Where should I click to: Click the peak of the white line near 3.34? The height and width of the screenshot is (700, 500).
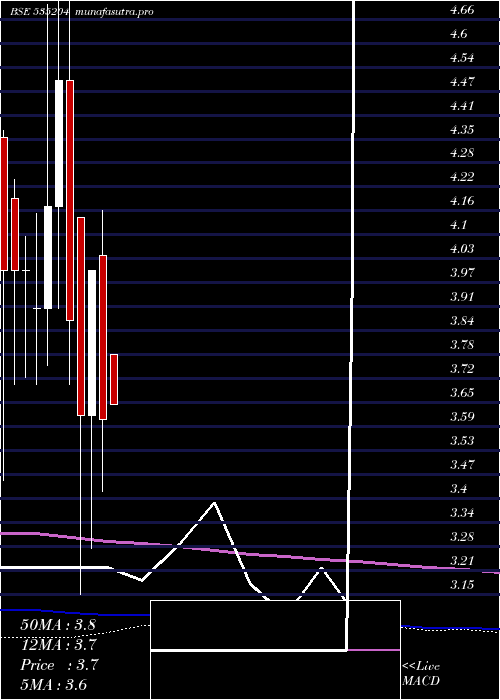pos(214,503)
